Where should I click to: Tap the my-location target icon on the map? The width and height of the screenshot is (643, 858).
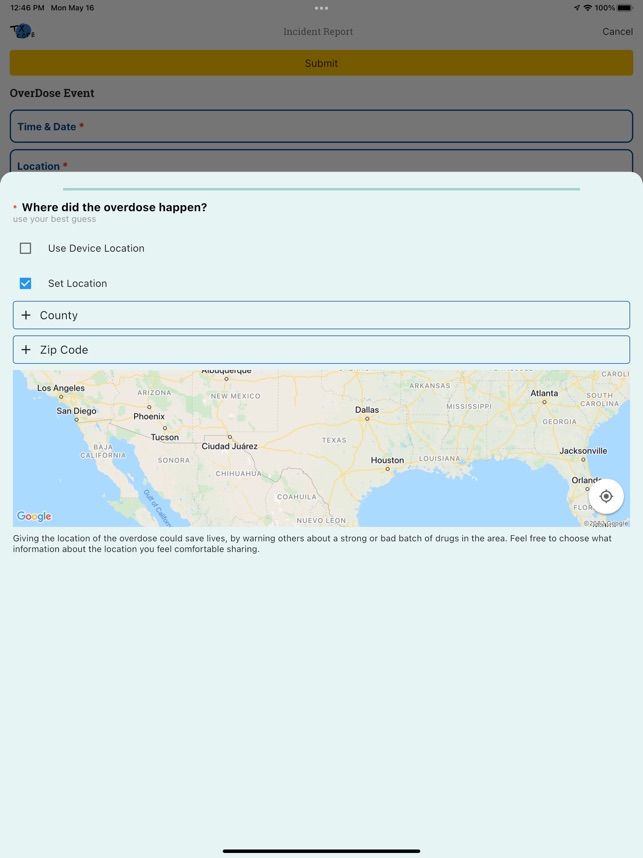[607, 495]
